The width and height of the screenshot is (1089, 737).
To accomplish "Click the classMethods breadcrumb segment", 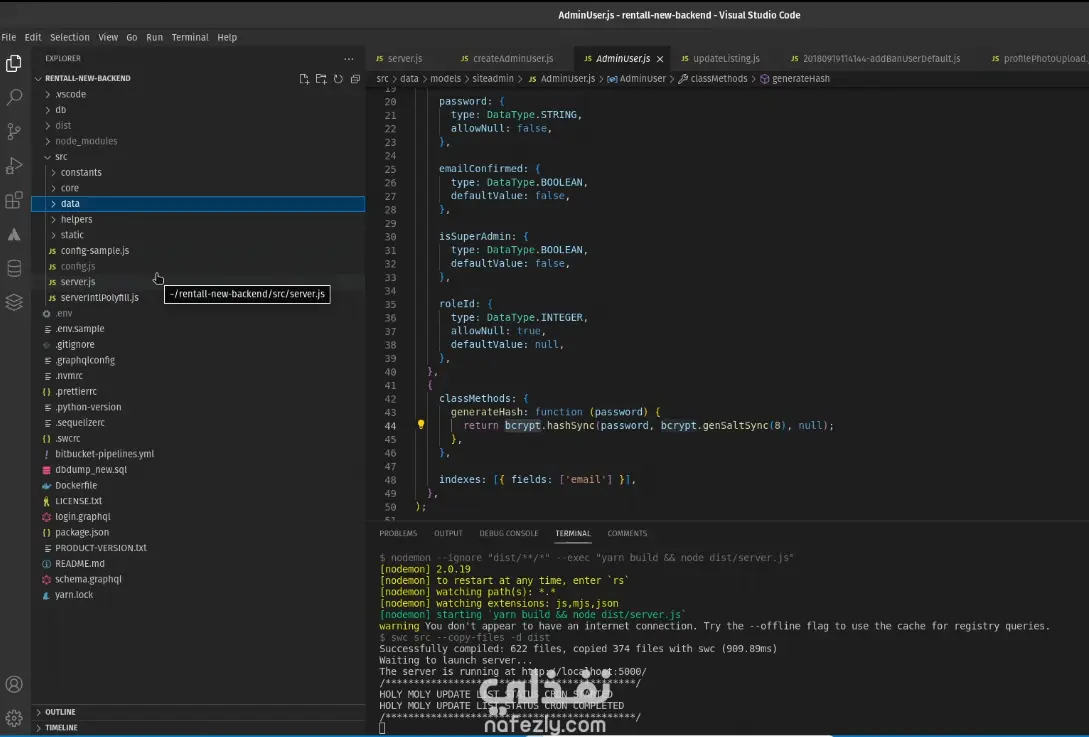I will pyautogui.click(x=719, y=79).
